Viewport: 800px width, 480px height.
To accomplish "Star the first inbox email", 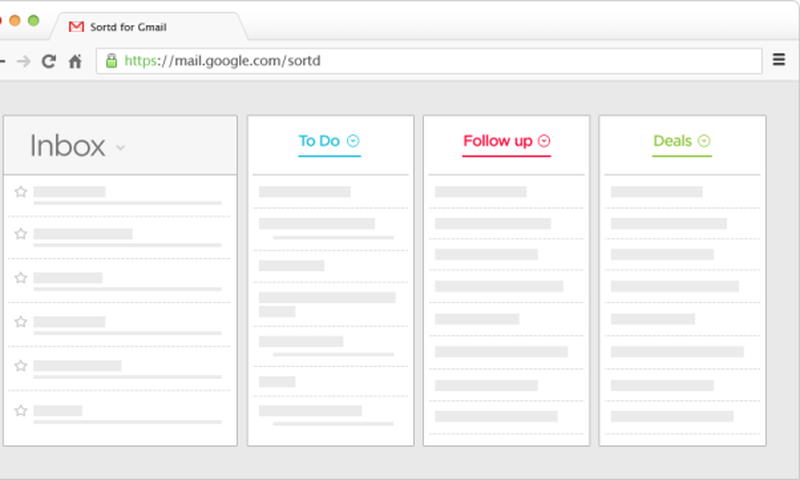I will tap(20, 192).
